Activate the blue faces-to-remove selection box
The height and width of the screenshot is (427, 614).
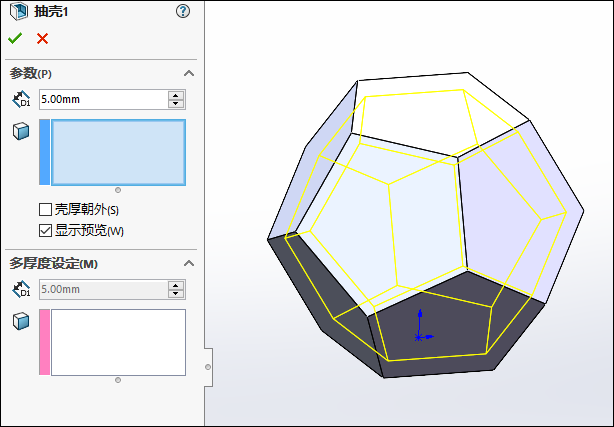[x=118, y=152]
